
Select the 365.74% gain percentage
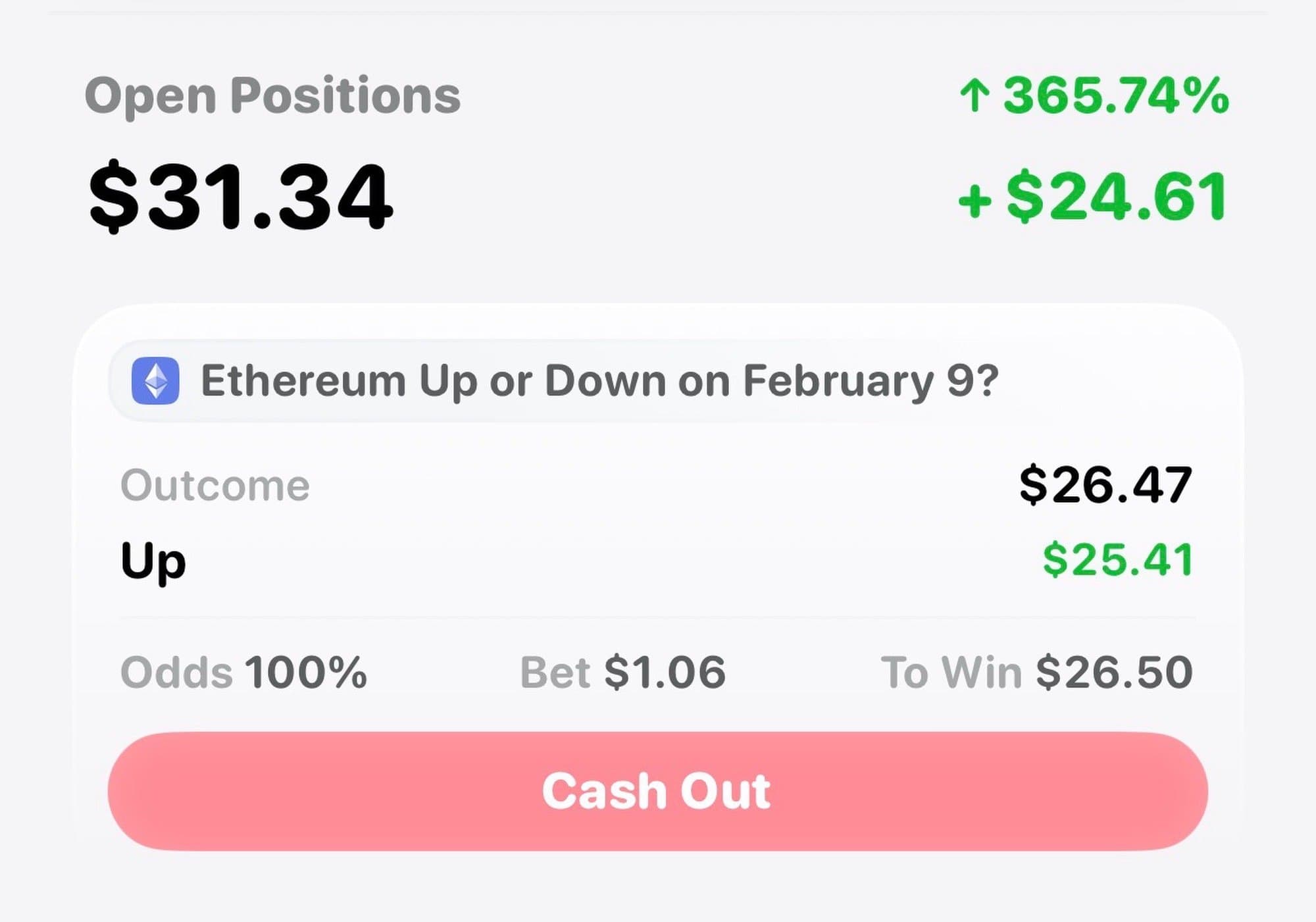[1115, 96]
